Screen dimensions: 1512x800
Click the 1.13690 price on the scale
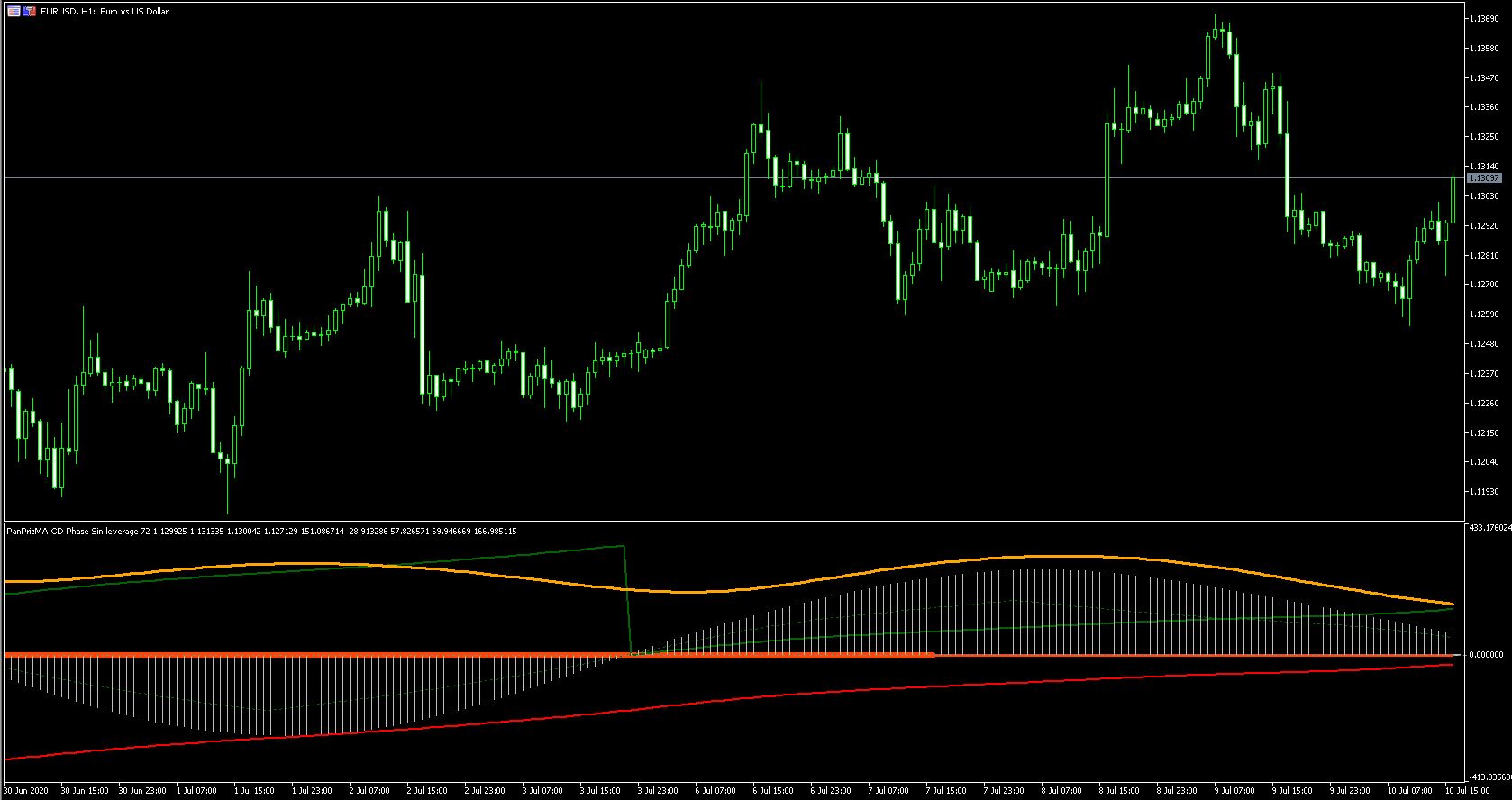[1484, 19]
